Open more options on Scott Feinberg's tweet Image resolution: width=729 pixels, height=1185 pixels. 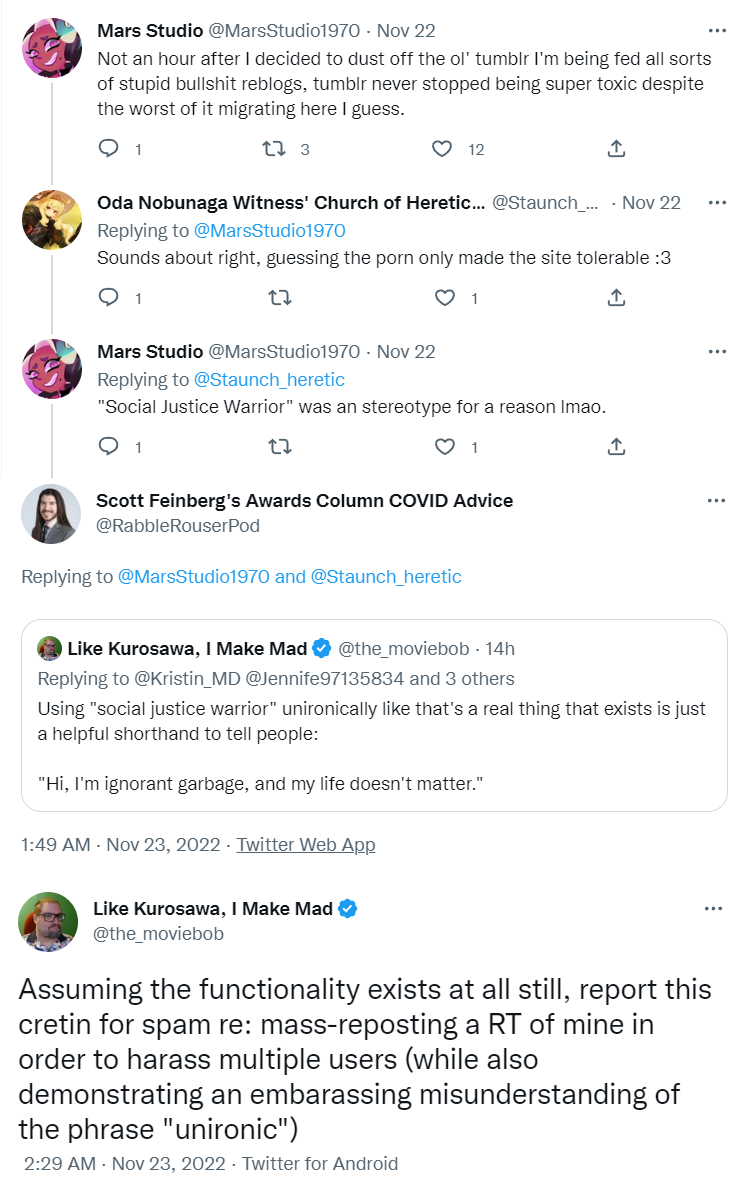717,500
